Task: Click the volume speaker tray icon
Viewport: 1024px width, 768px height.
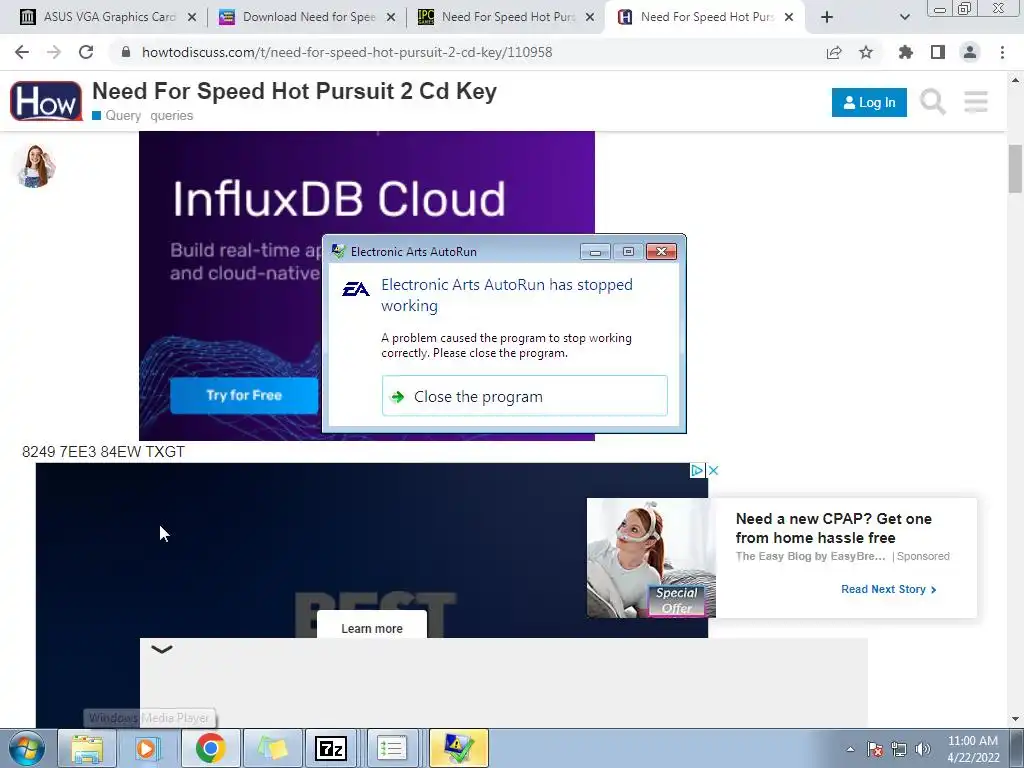Action: click(922, 749)
